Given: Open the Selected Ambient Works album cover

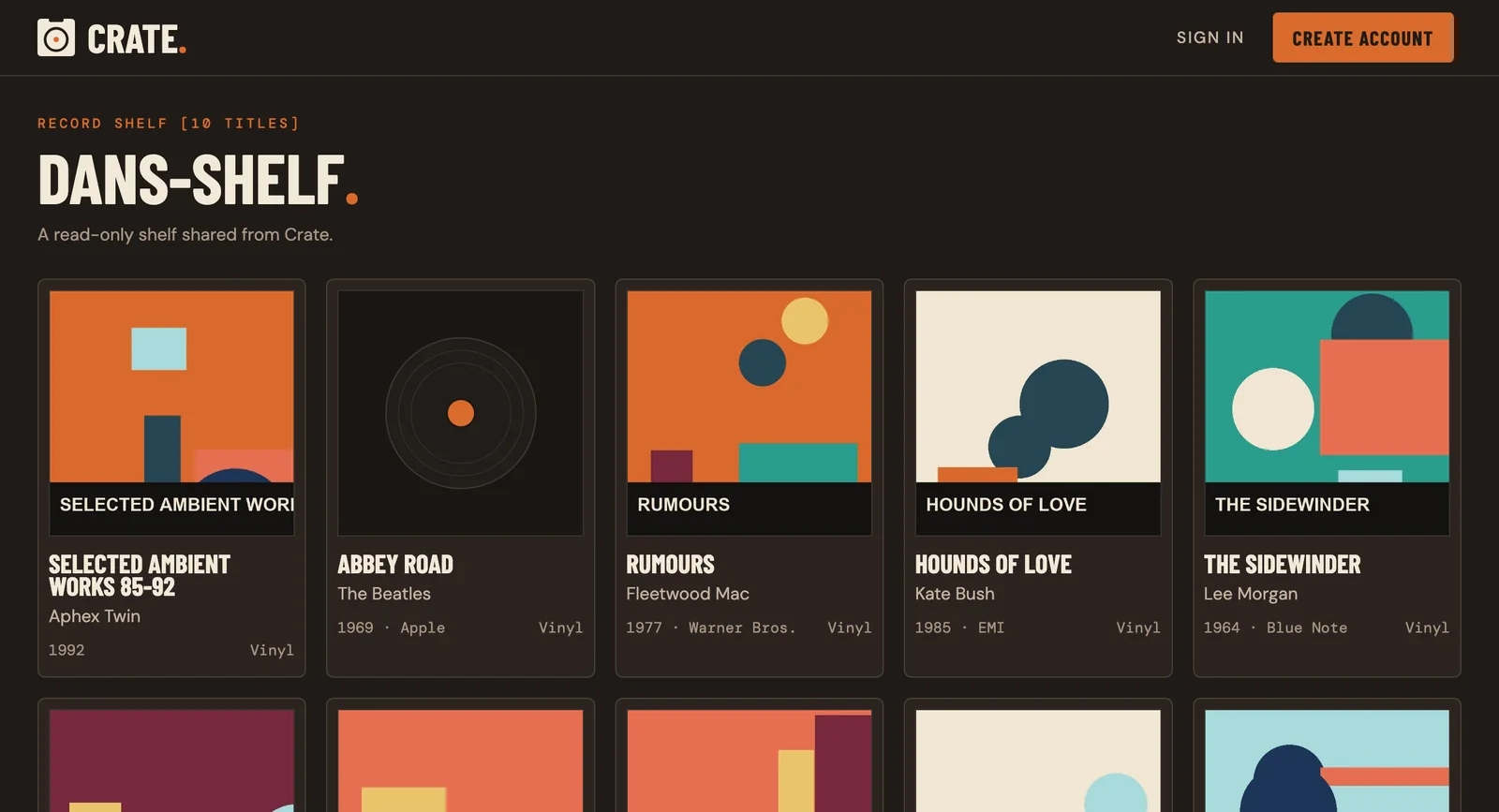Looking at the screenshot, I should (171, 413).
